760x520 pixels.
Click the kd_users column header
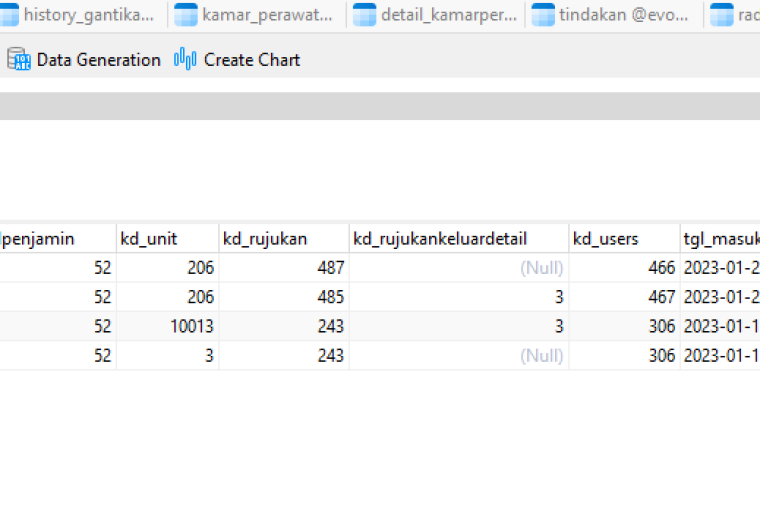click(x=624, y=239)
